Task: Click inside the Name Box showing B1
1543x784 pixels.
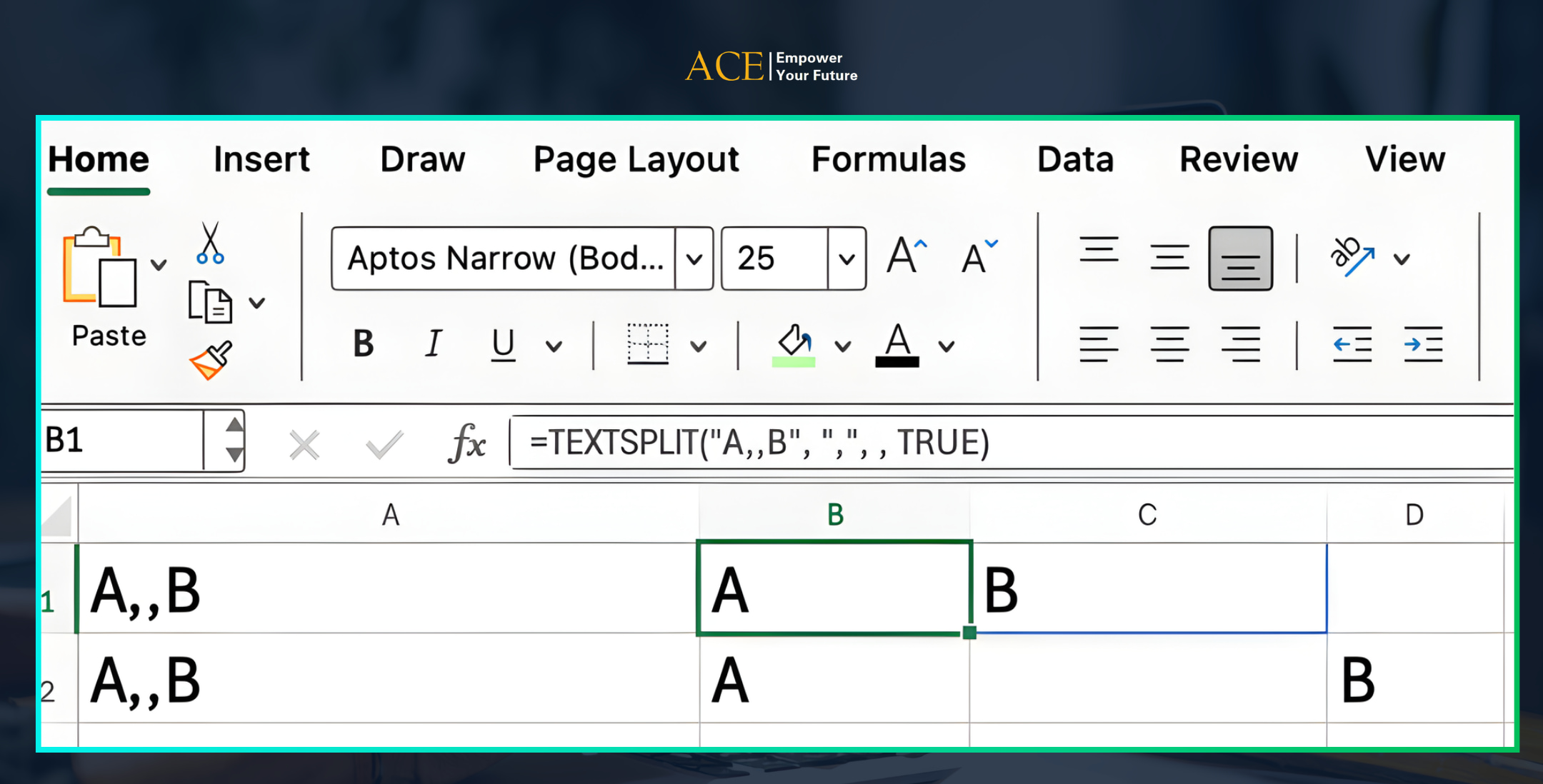Action: click(121, 440)
